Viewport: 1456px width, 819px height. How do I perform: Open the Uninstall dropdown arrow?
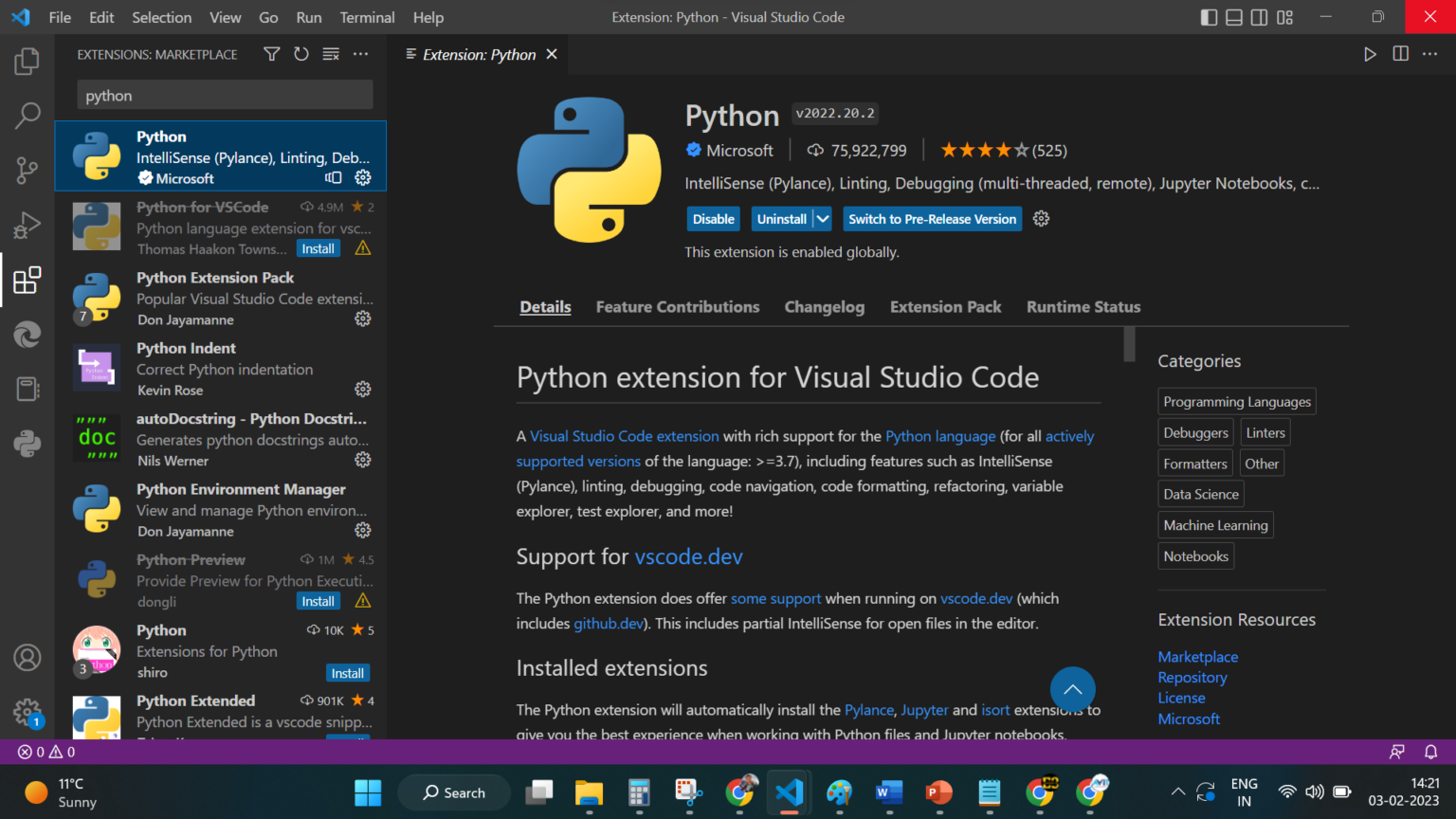point(822,218)
